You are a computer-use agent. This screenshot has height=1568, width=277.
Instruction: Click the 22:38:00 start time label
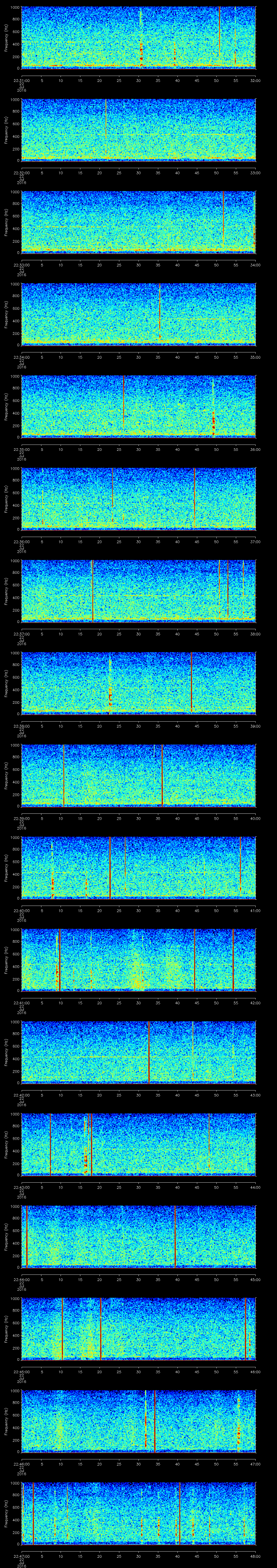(22, 726)
